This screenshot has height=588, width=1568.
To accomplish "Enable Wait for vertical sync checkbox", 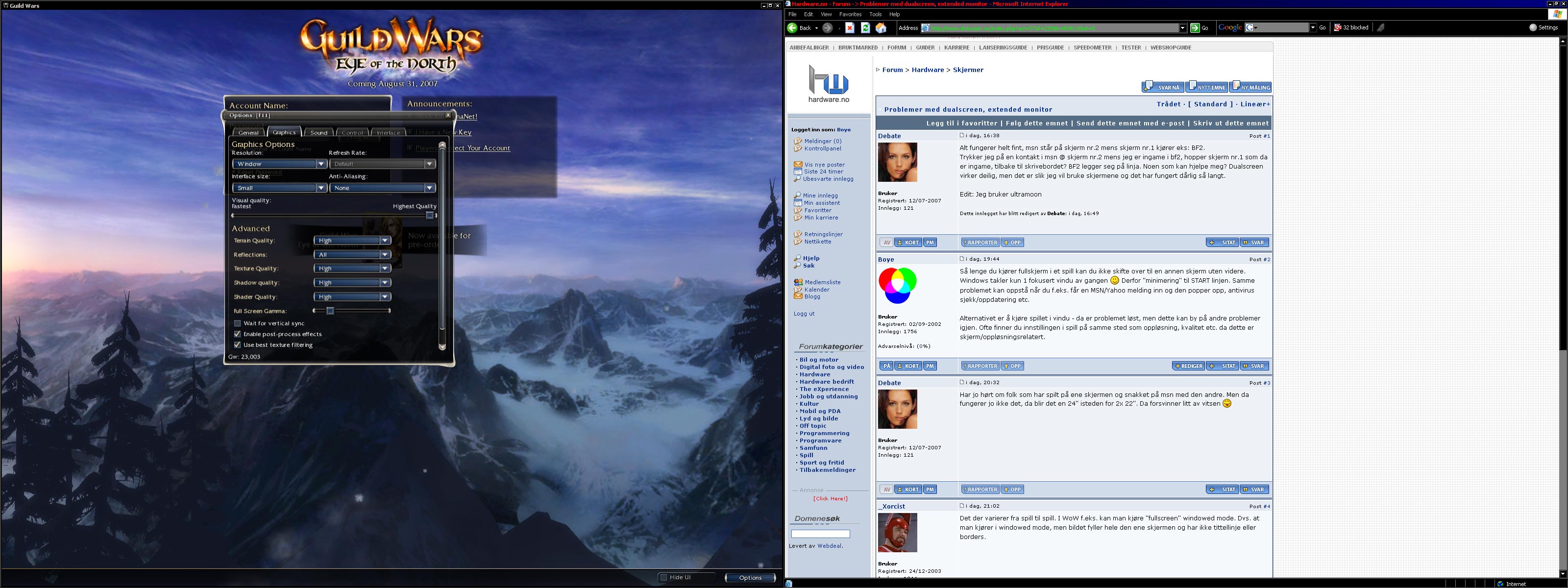I will tap(237, 324).
